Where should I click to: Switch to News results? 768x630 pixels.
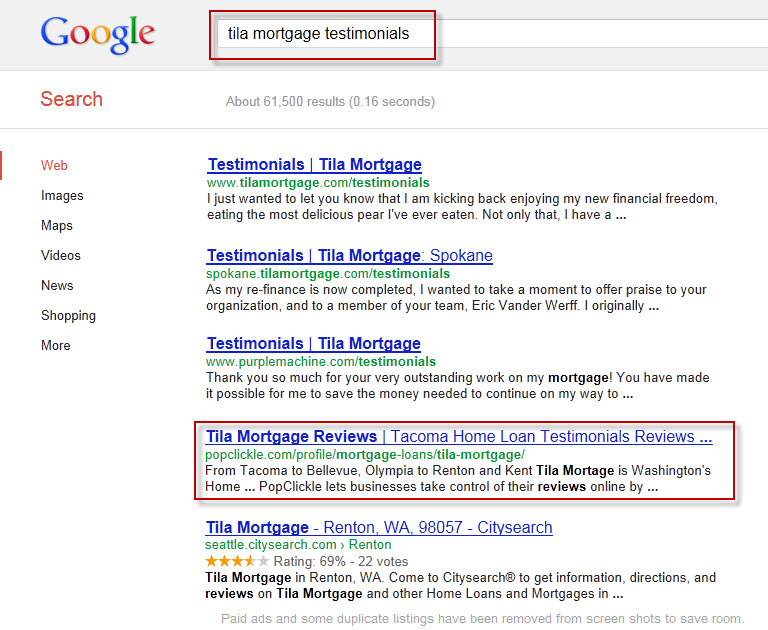57,285
